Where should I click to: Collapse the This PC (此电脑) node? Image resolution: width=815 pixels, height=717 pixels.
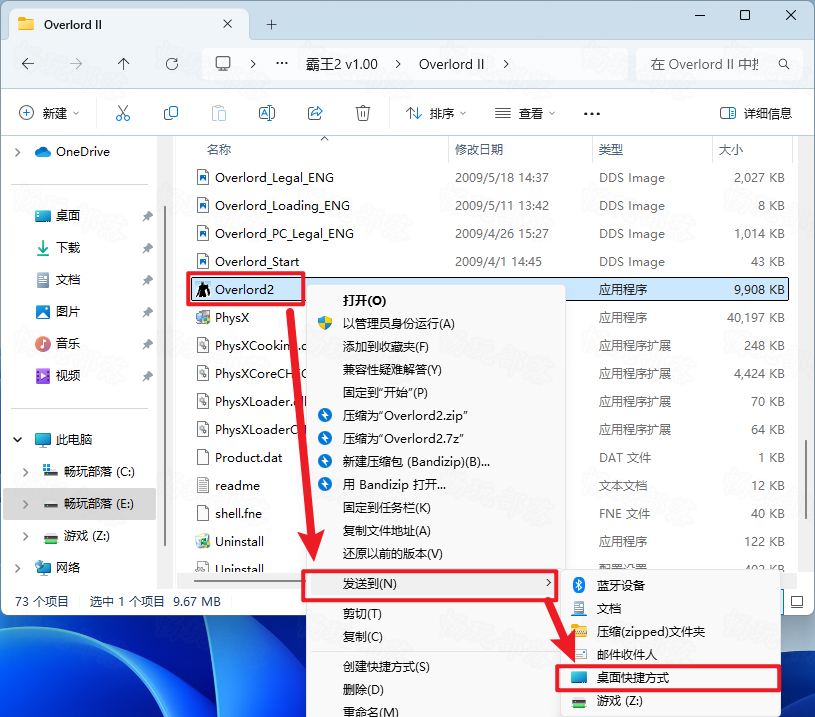click(18, 439)
